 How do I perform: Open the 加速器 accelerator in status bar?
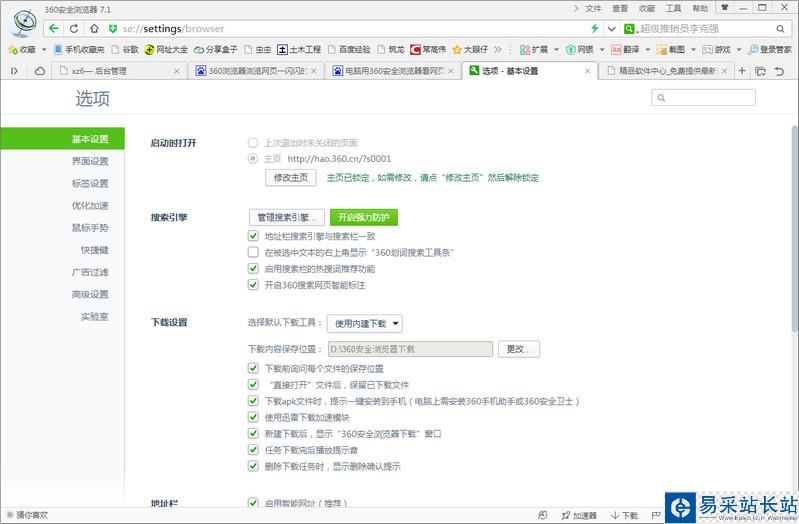click(579, 515)
